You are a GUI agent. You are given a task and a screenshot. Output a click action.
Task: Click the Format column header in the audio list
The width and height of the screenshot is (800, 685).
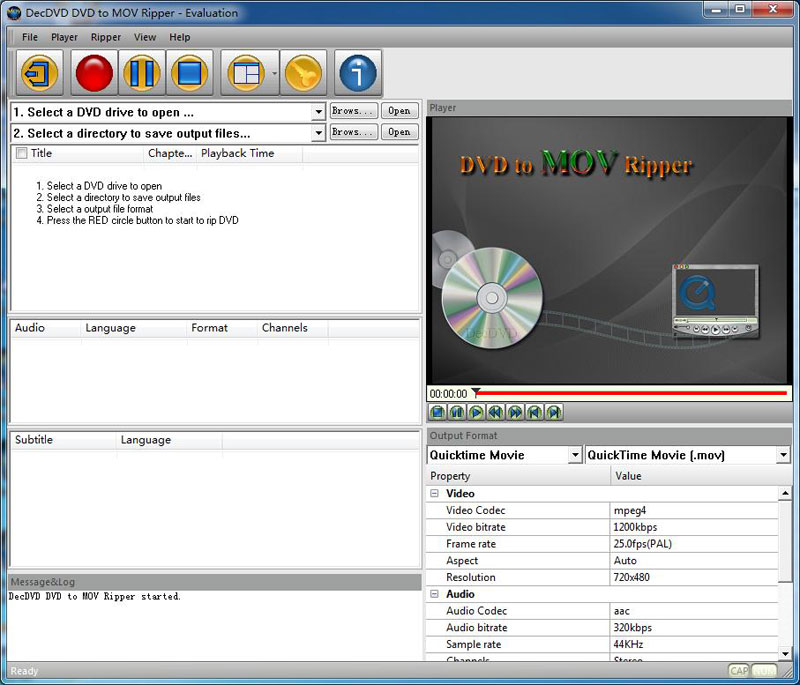222,328
